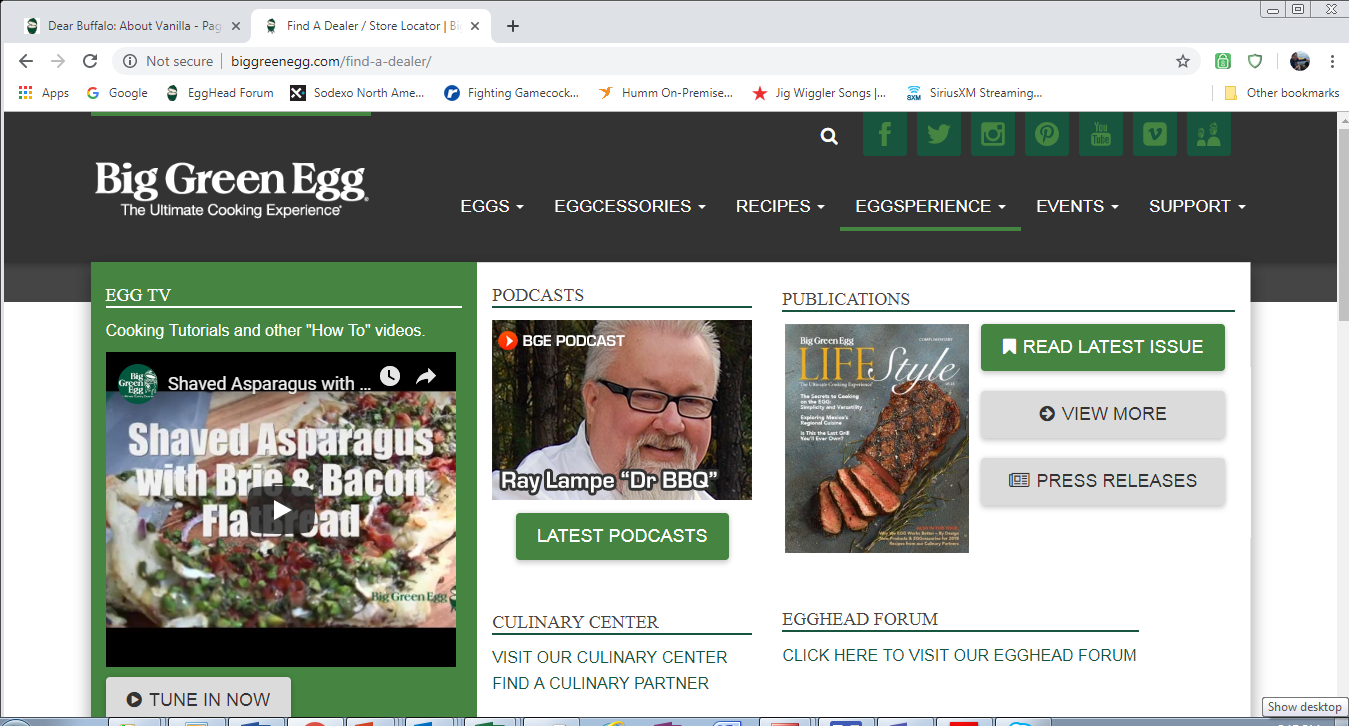
Task: Click the Big Green Egg logo
Action: [x=231, y=188]
